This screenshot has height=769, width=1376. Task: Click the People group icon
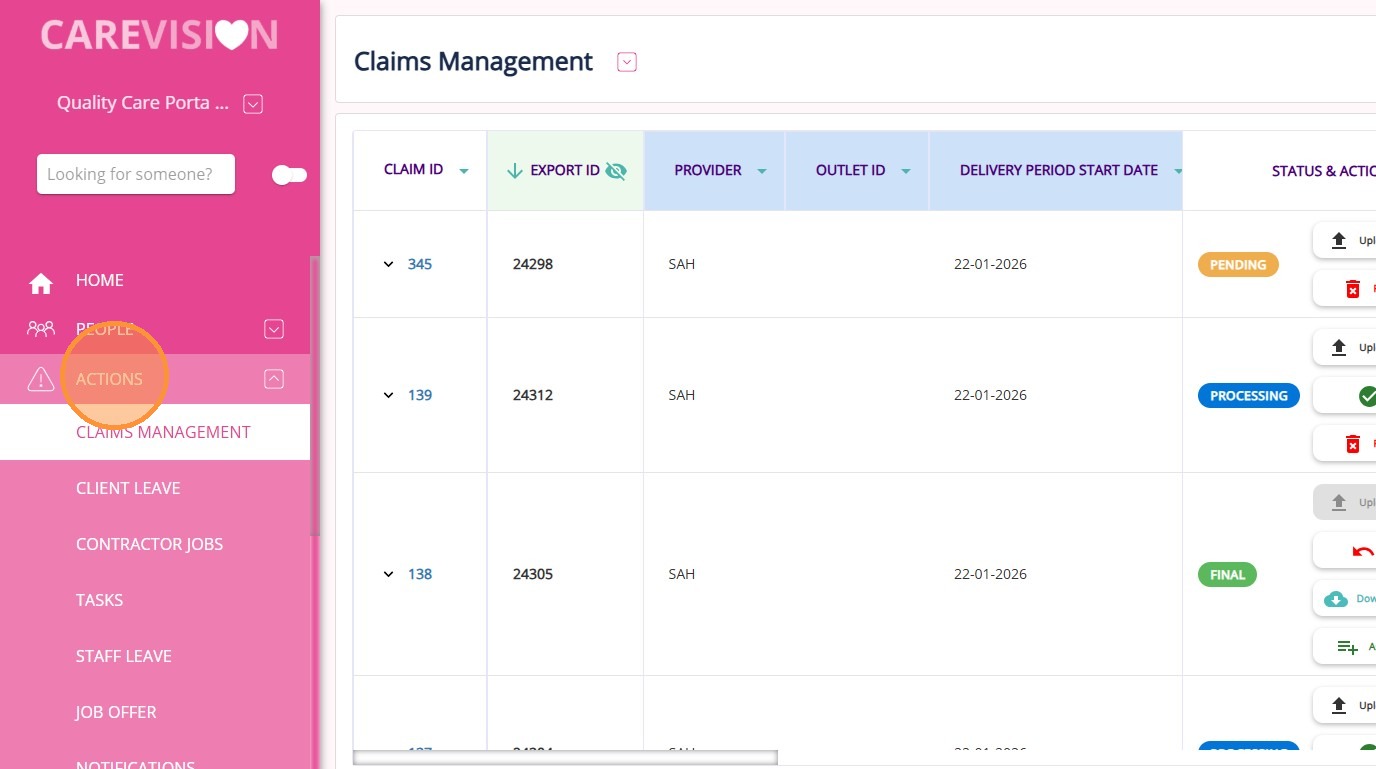click(41, 328)
